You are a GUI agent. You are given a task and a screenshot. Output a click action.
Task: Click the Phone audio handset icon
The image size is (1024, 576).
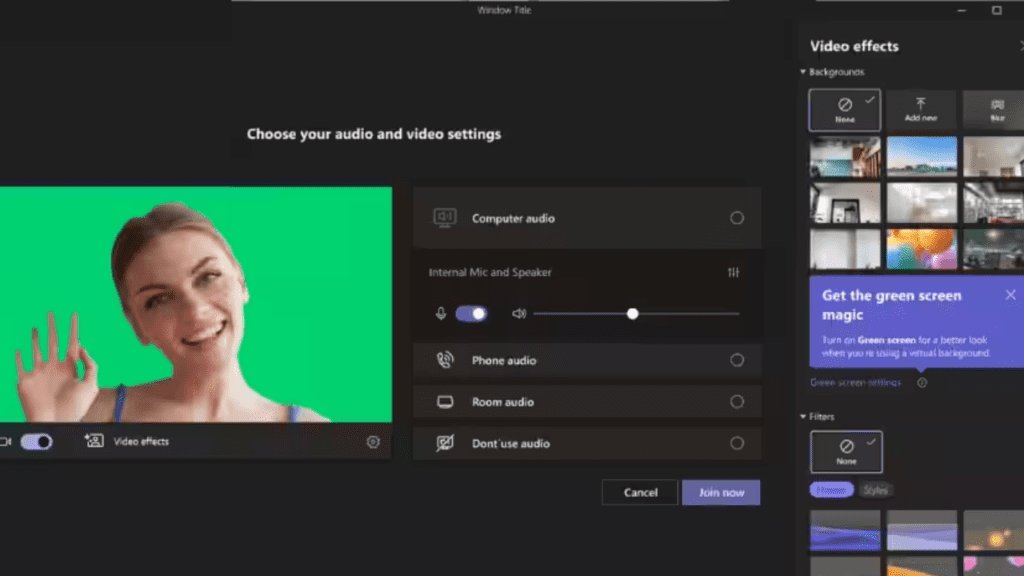(x=445, y=360)
